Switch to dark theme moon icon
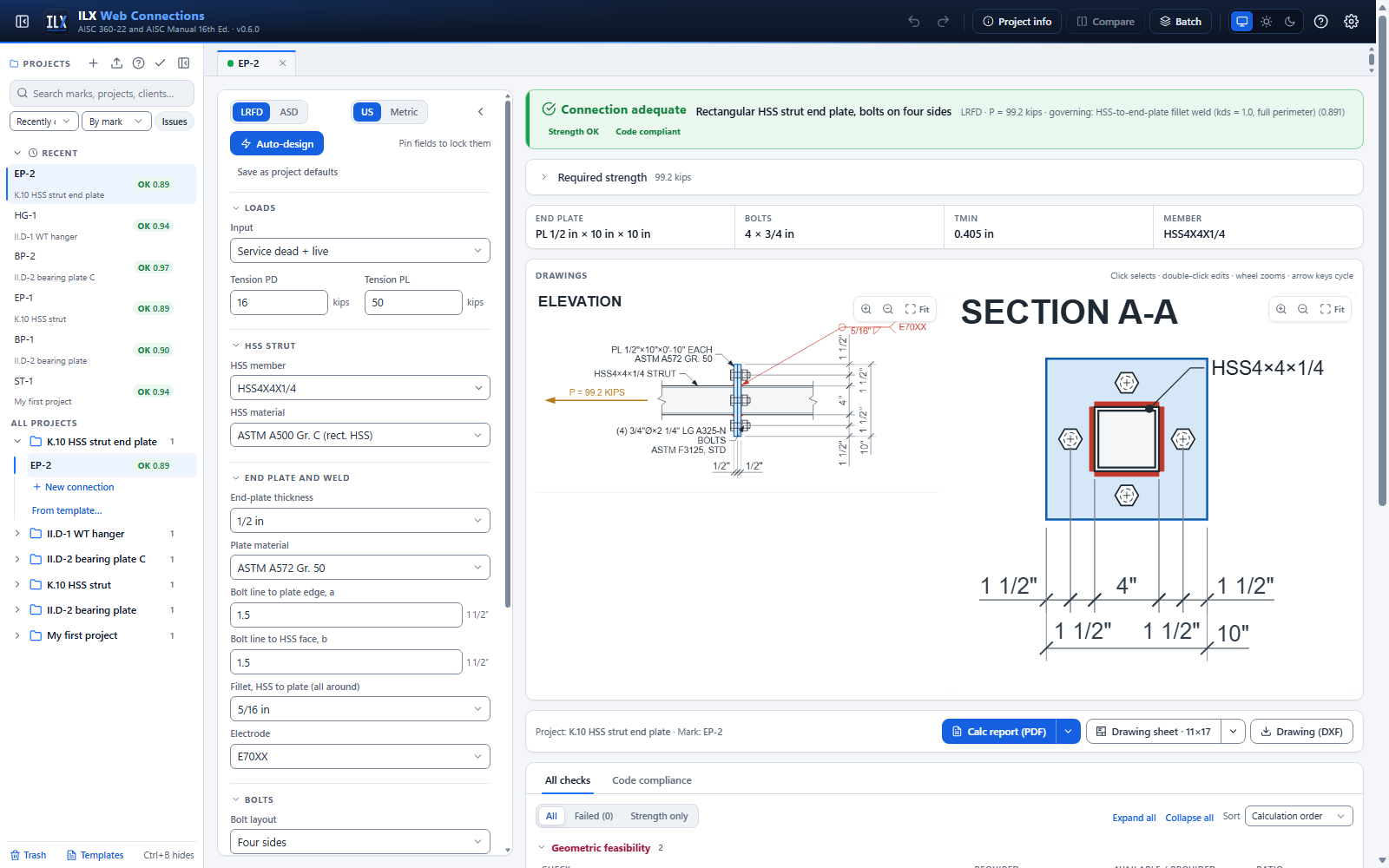This screenshot has height=868, width=1389. [x=1290, y=22]
